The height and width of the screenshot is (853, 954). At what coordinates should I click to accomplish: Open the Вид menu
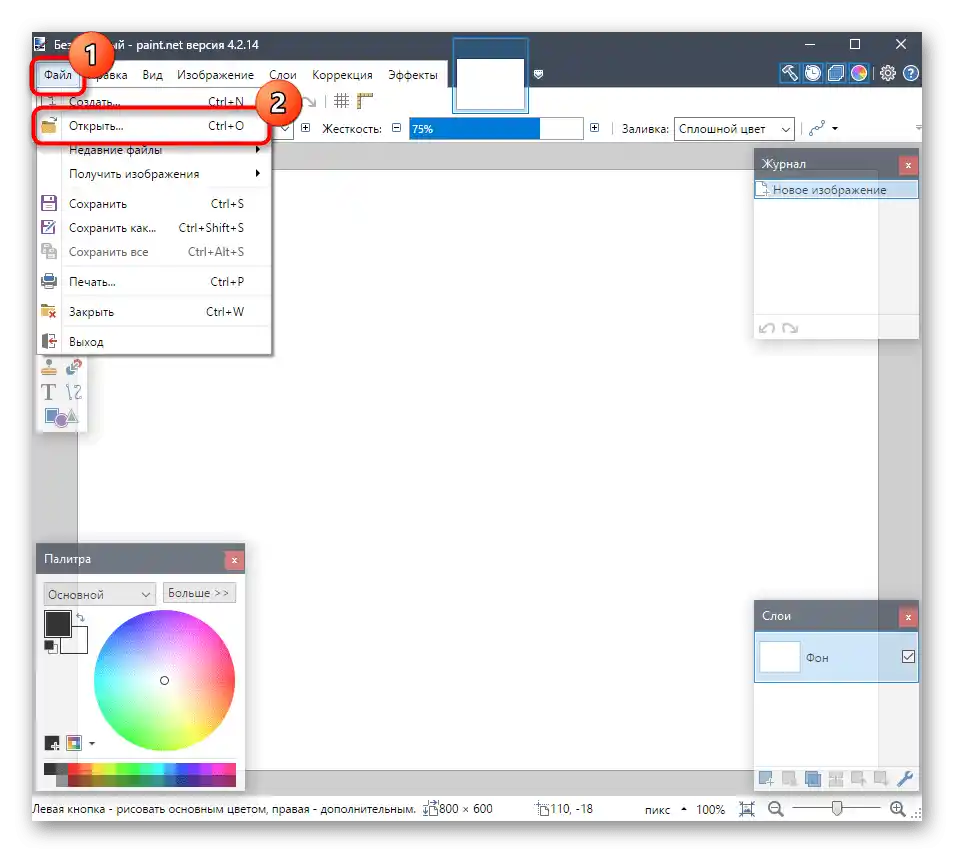153,75
